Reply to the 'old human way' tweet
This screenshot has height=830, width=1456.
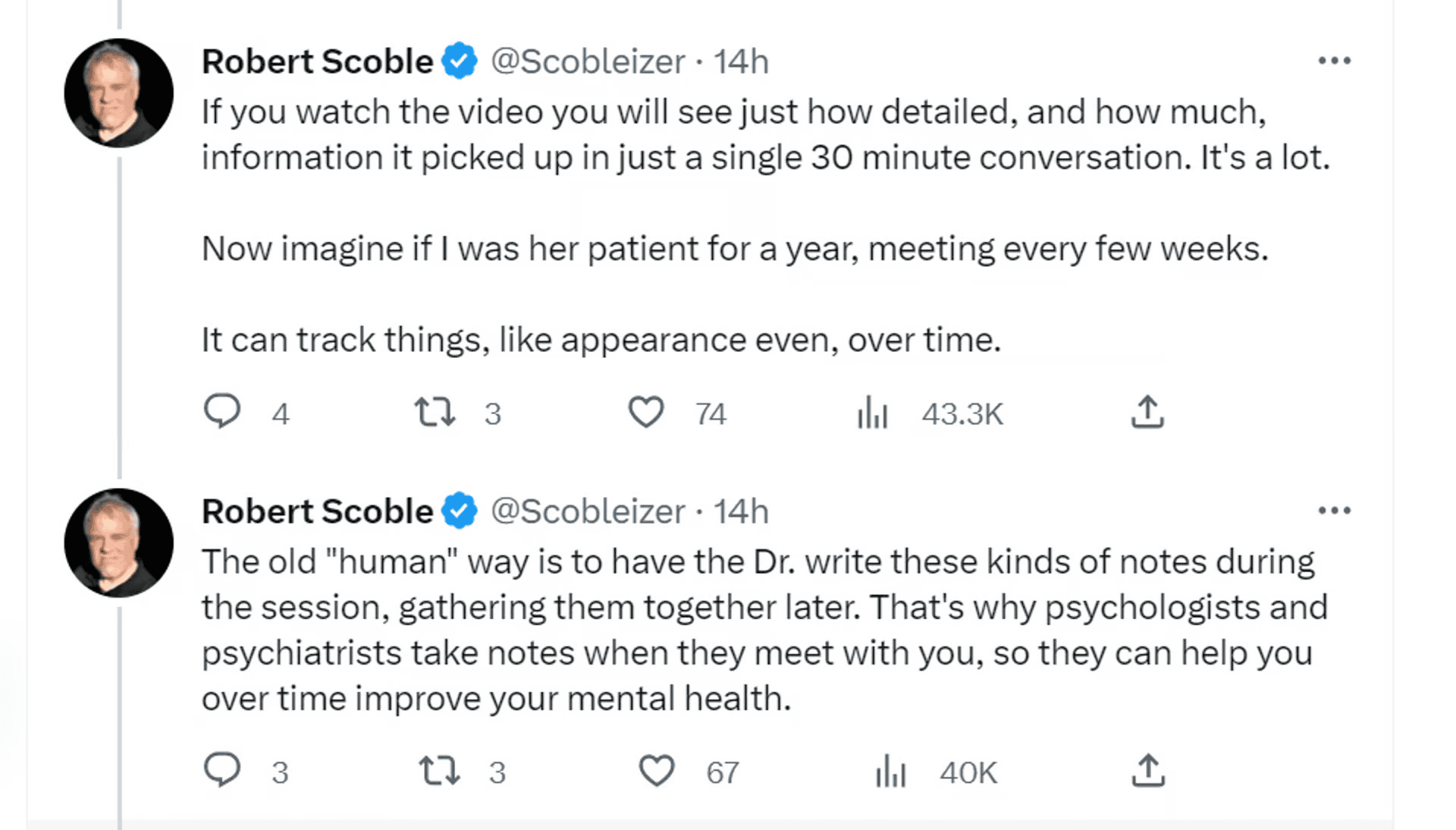pyautogui.click(x=222, y=770)
